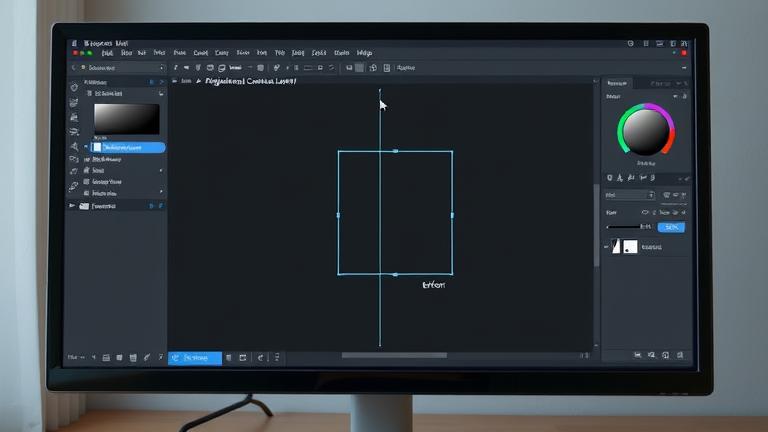Viewport: 768px width, 432px height.
Task: Open the wide dropdown field left of the top toolbar
Action: coord(117,68)
